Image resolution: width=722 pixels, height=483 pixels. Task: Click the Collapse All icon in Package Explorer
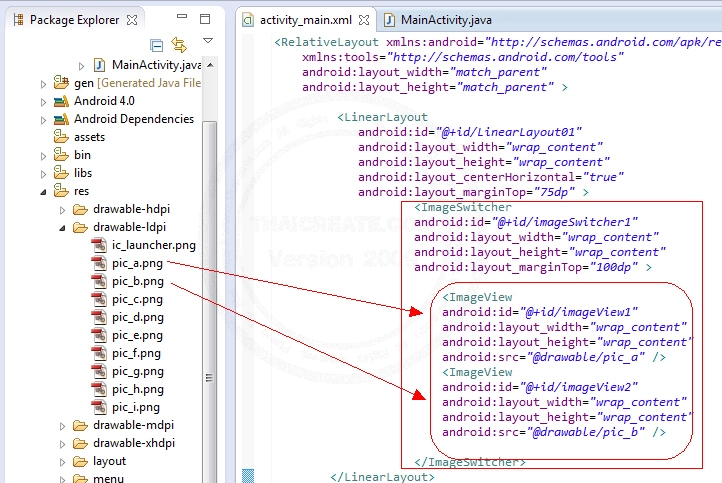(157, 45)
